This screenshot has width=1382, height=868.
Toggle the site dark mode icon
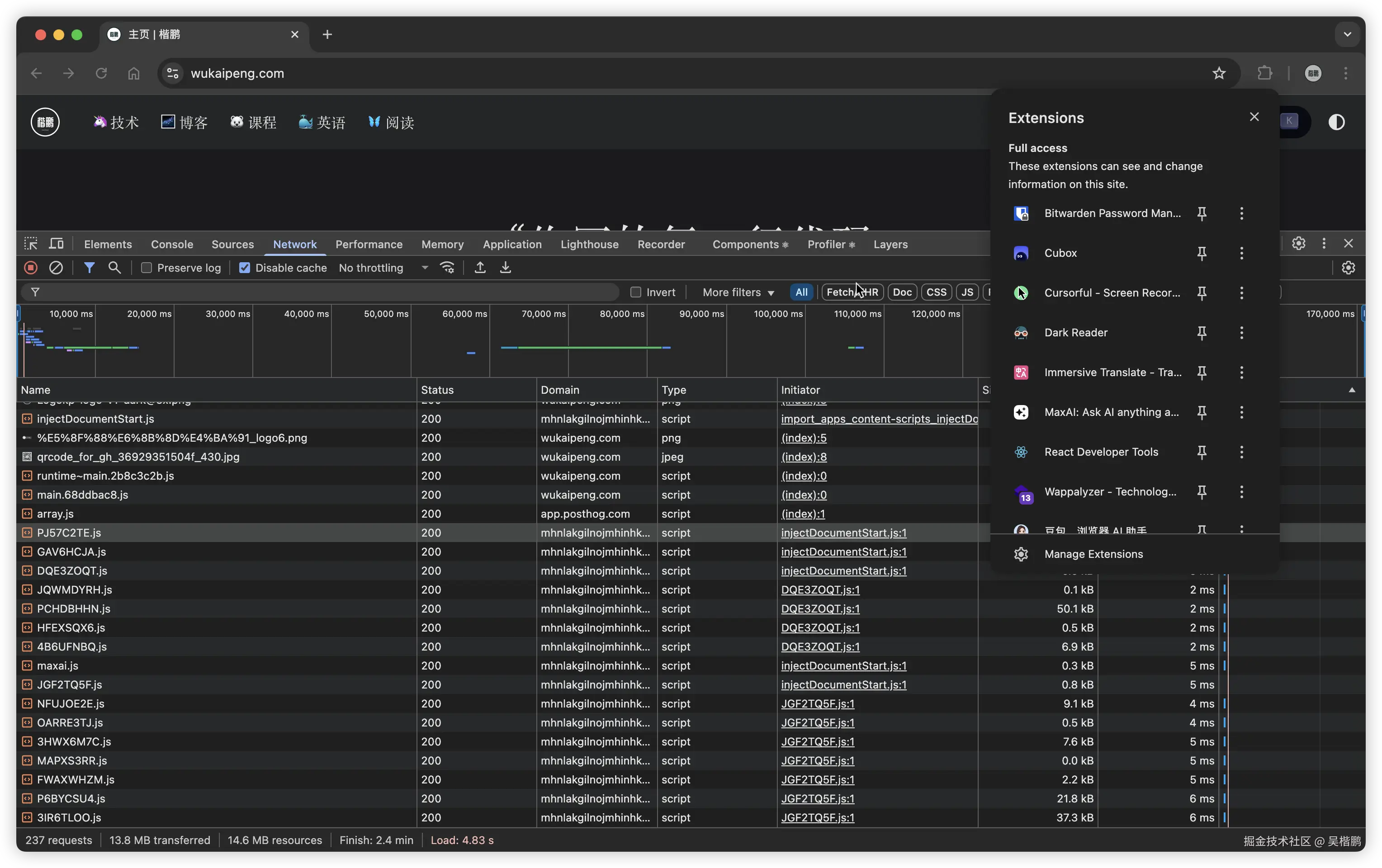pyautogui.click(x=1336, y=122)
